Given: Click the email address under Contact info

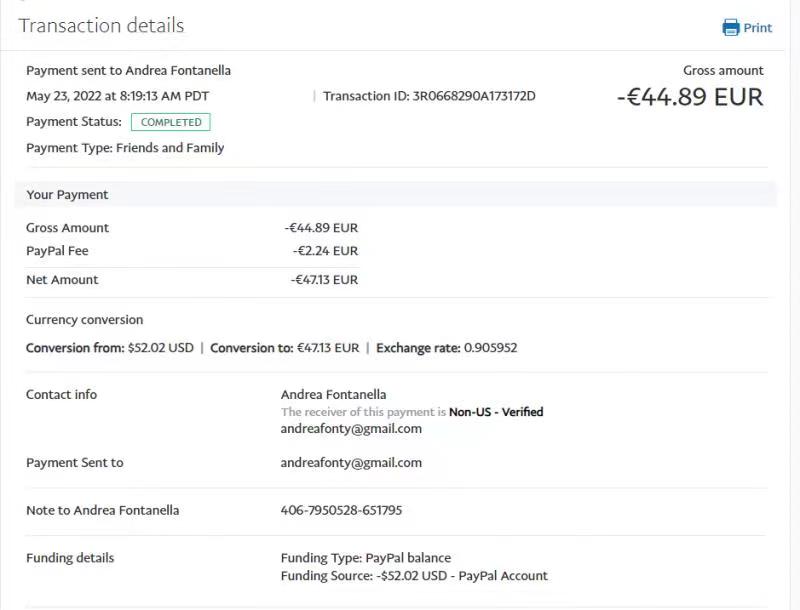Looking at the screenshot, I should [351, 428].
